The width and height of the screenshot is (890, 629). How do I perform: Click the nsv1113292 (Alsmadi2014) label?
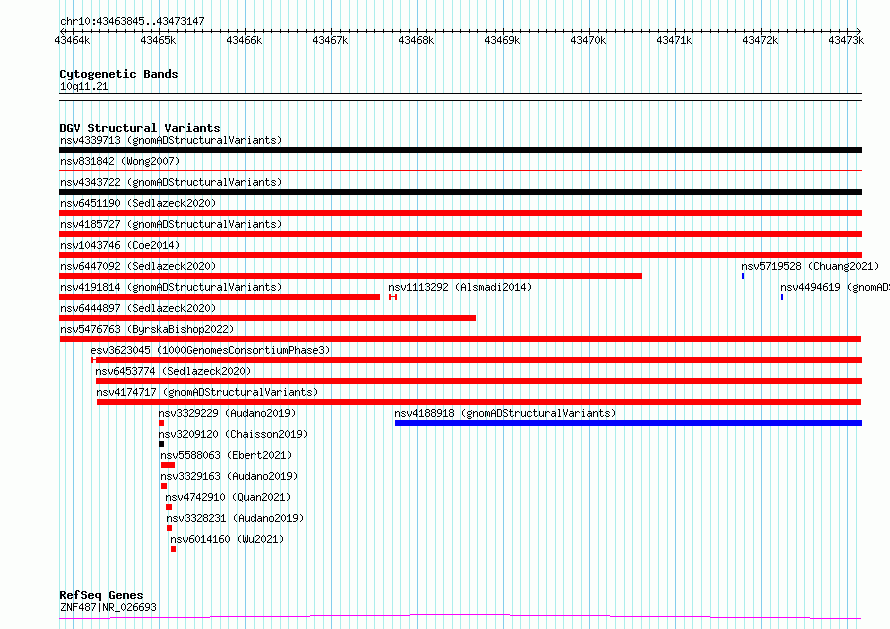point(460,287)
